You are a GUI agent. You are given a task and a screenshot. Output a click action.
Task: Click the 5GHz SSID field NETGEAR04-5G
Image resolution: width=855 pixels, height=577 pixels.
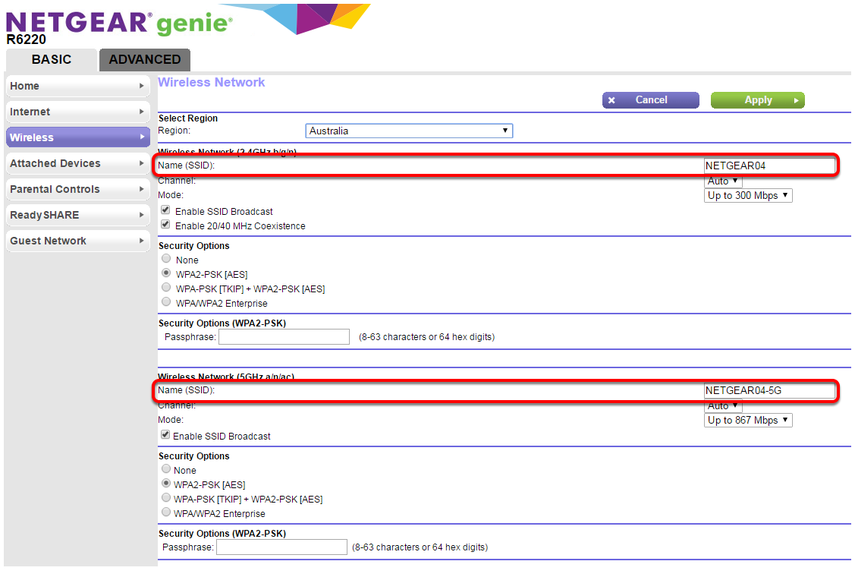coord(769,390)
